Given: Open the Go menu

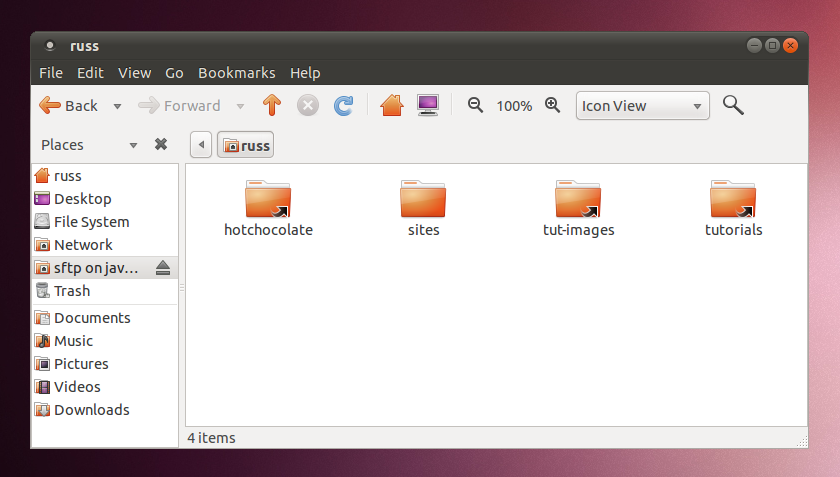Looking at the screenshot, I should [x=174, y=73].
